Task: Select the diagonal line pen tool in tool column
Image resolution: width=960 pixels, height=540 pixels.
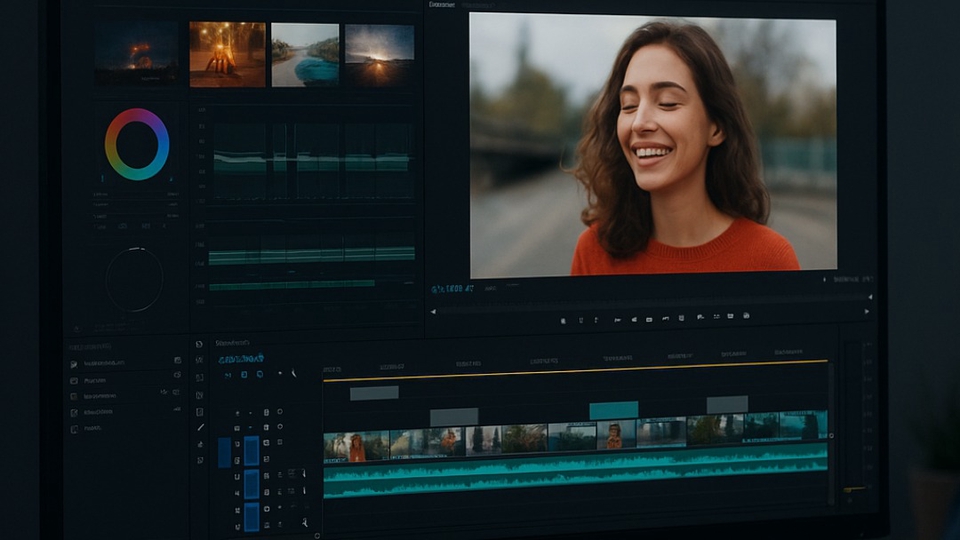Action: pos(200,427)
